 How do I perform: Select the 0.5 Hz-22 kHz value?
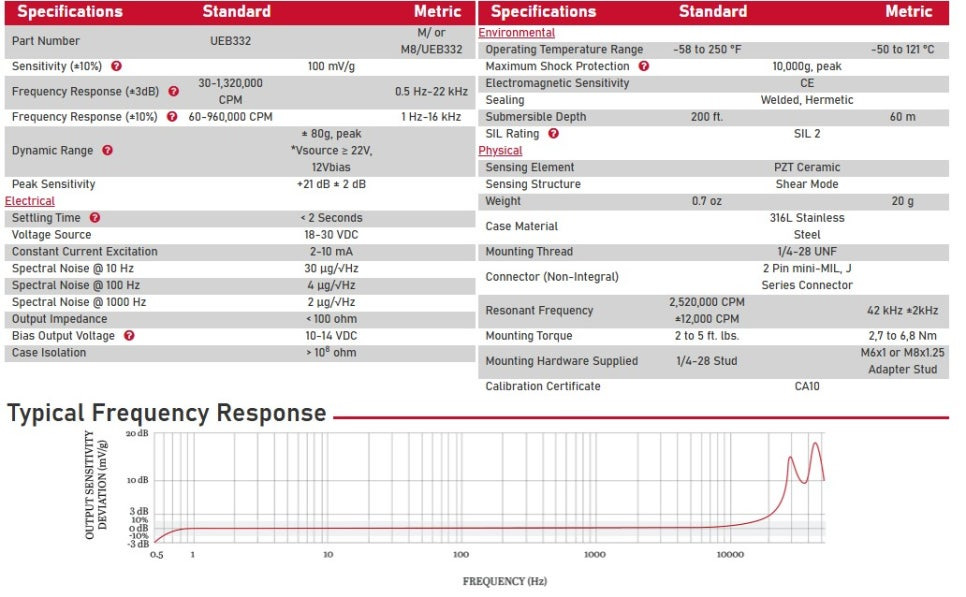pos(431,91)
